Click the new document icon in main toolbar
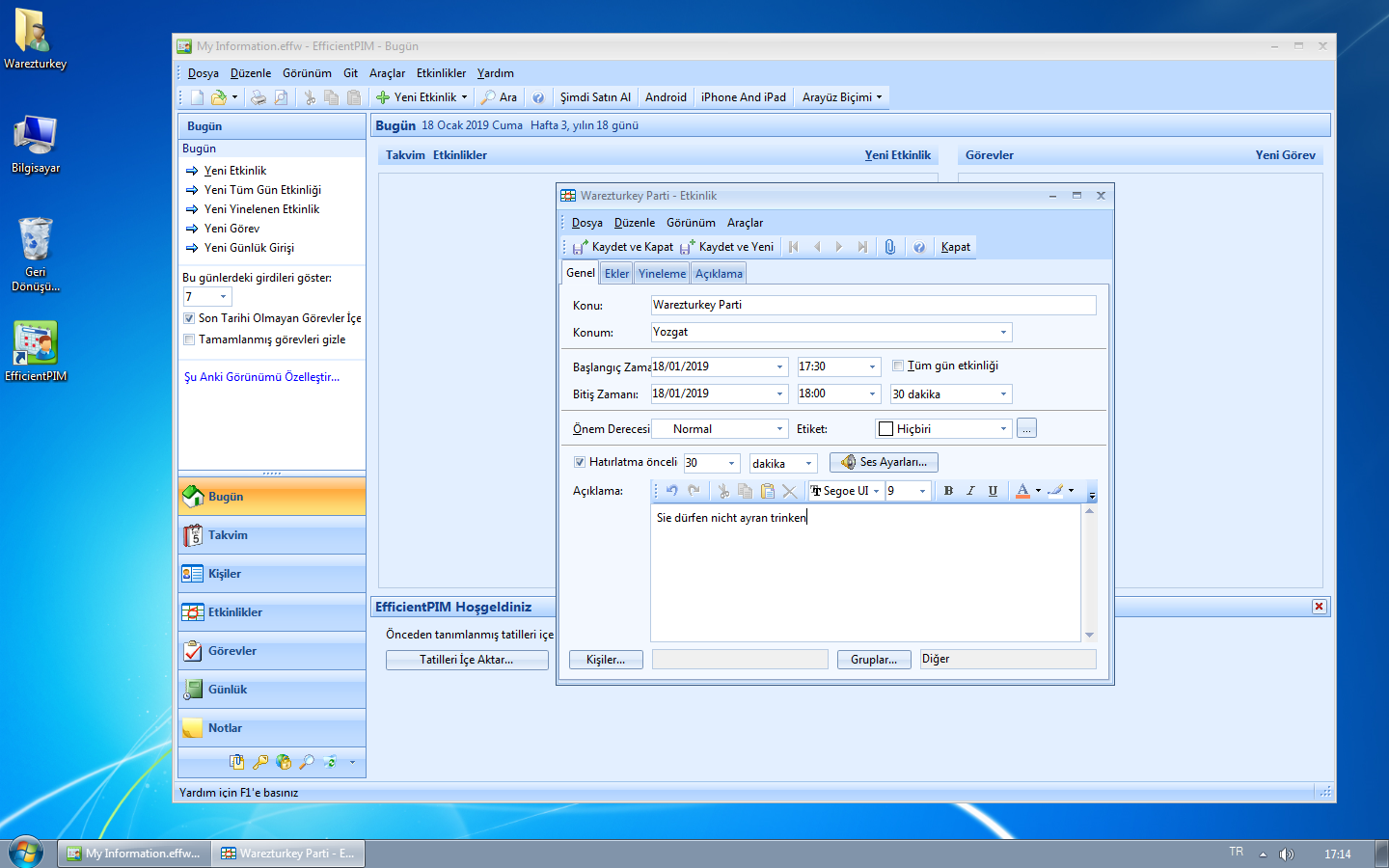Screen dimensions: 1389x868 pos(198,97)
